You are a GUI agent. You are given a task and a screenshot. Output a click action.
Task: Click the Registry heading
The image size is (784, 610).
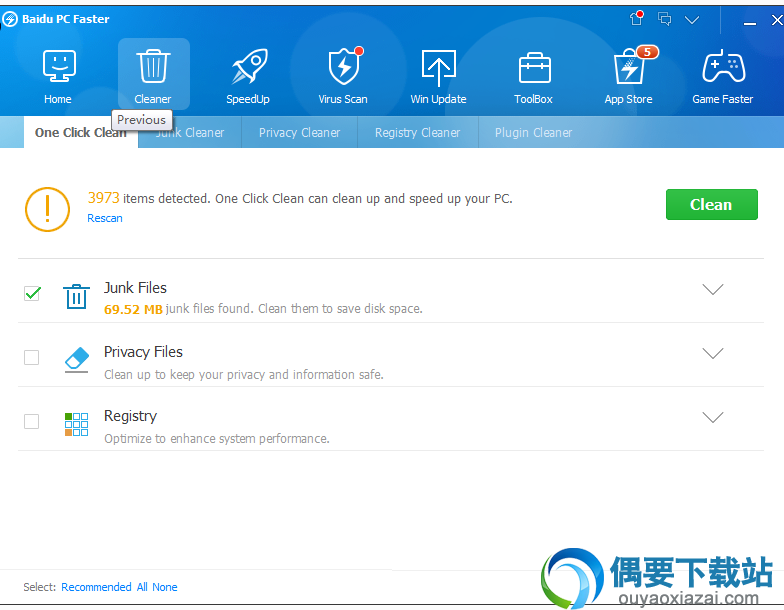[130, 416]
